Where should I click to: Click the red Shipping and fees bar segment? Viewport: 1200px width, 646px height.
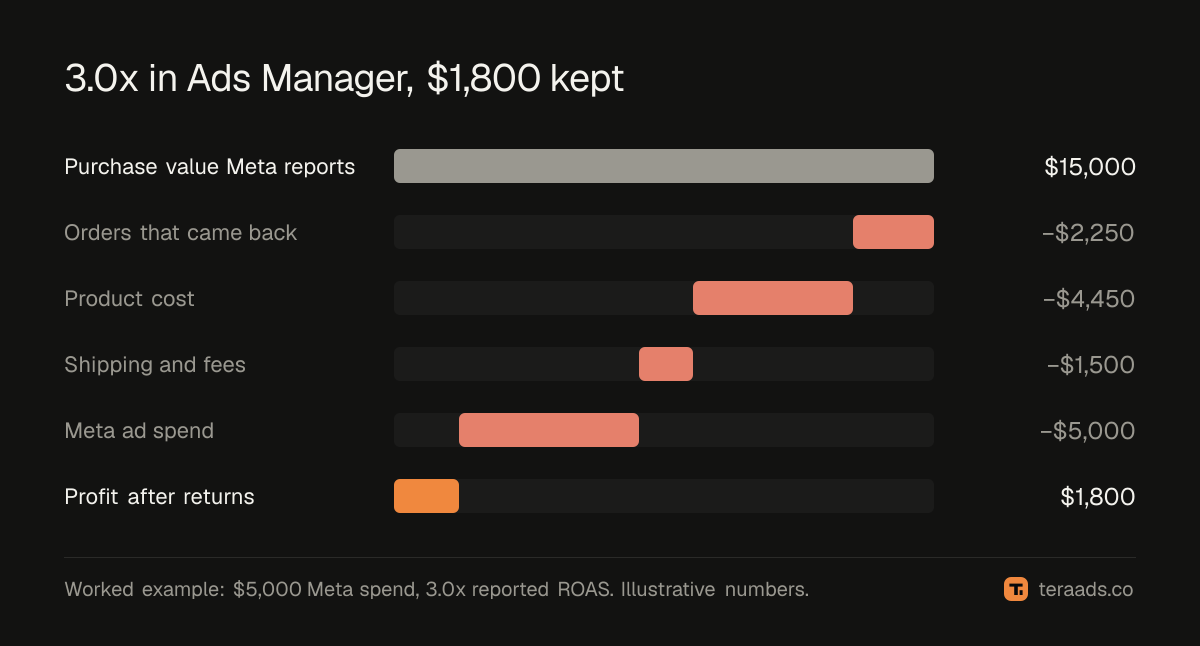(x=666, y=364)
